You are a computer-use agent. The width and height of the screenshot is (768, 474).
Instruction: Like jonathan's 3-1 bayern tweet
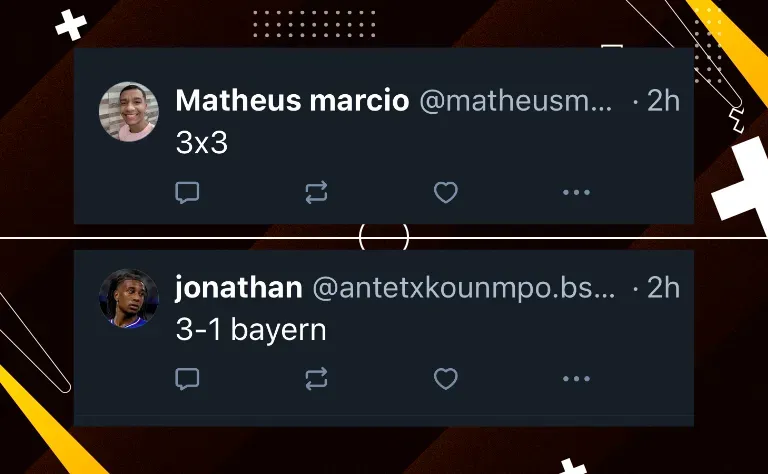coord(446,379)
